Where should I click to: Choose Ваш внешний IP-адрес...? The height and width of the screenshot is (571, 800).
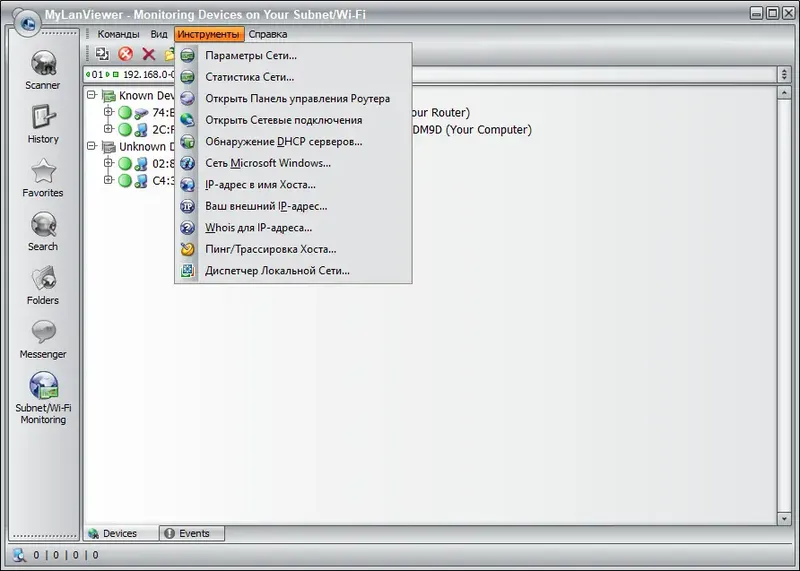[x=293, y=206]
